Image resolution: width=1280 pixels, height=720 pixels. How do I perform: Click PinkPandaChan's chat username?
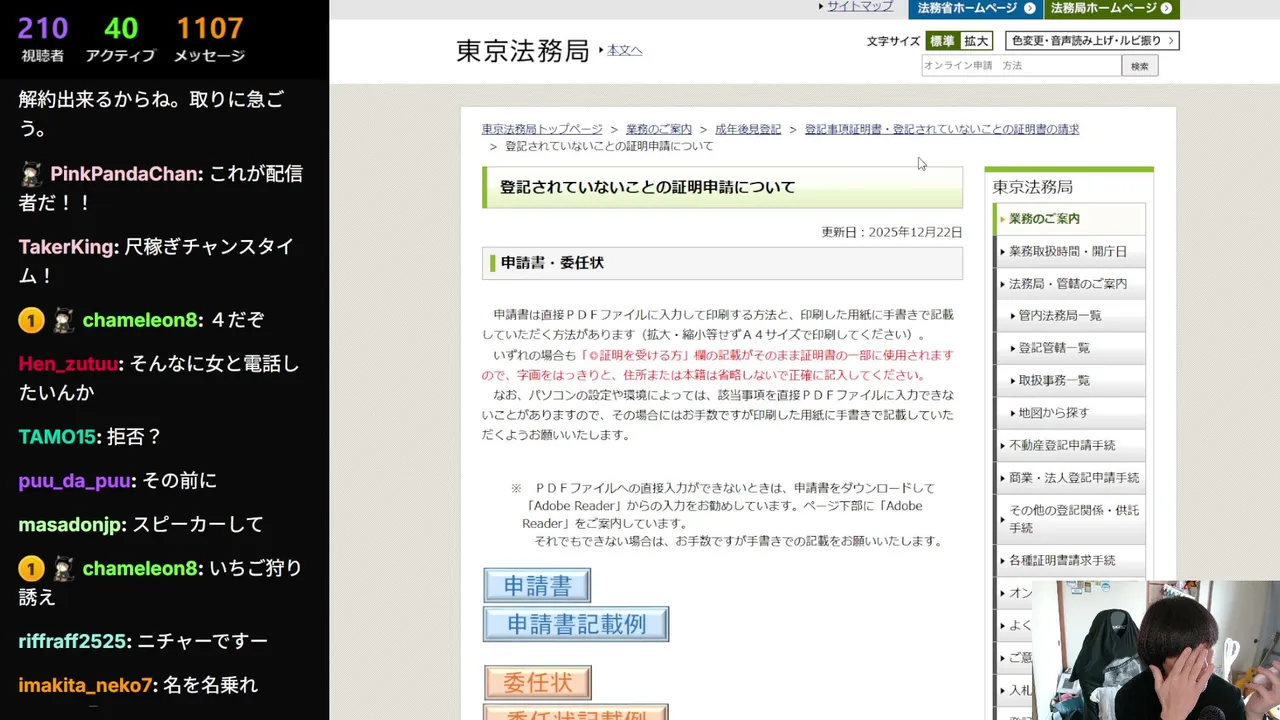click(125, 174)
